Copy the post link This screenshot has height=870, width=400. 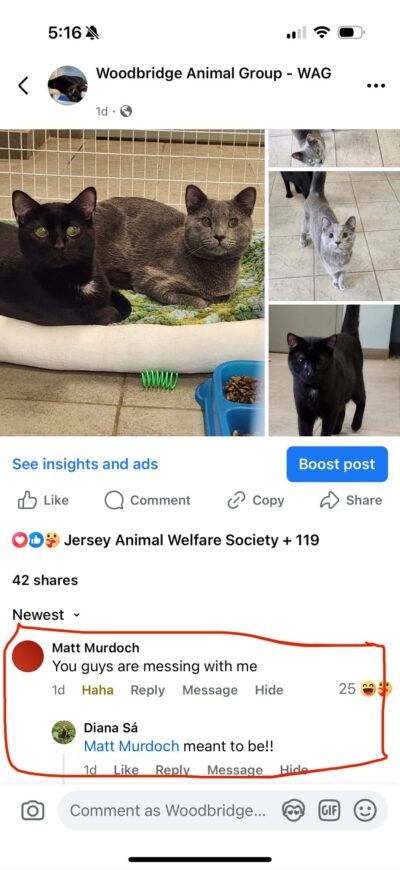tap(256, 500)
